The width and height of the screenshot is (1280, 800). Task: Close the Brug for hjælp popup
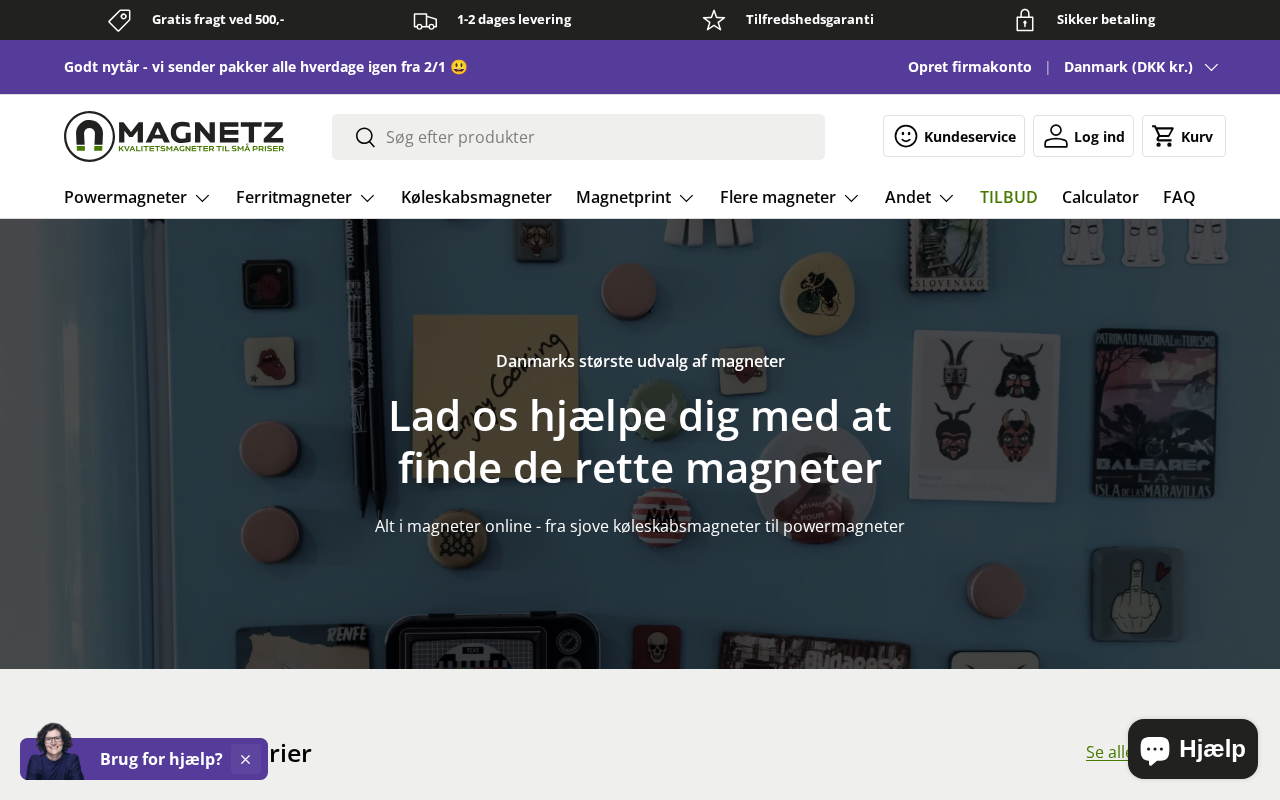(245, 759)
